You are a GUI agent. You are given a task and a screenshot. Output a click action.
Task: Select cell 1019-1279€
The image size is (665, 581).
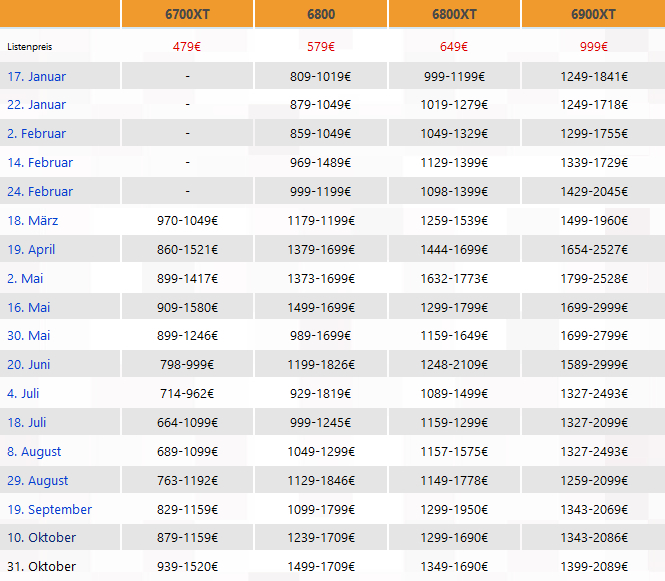(454, 104)
